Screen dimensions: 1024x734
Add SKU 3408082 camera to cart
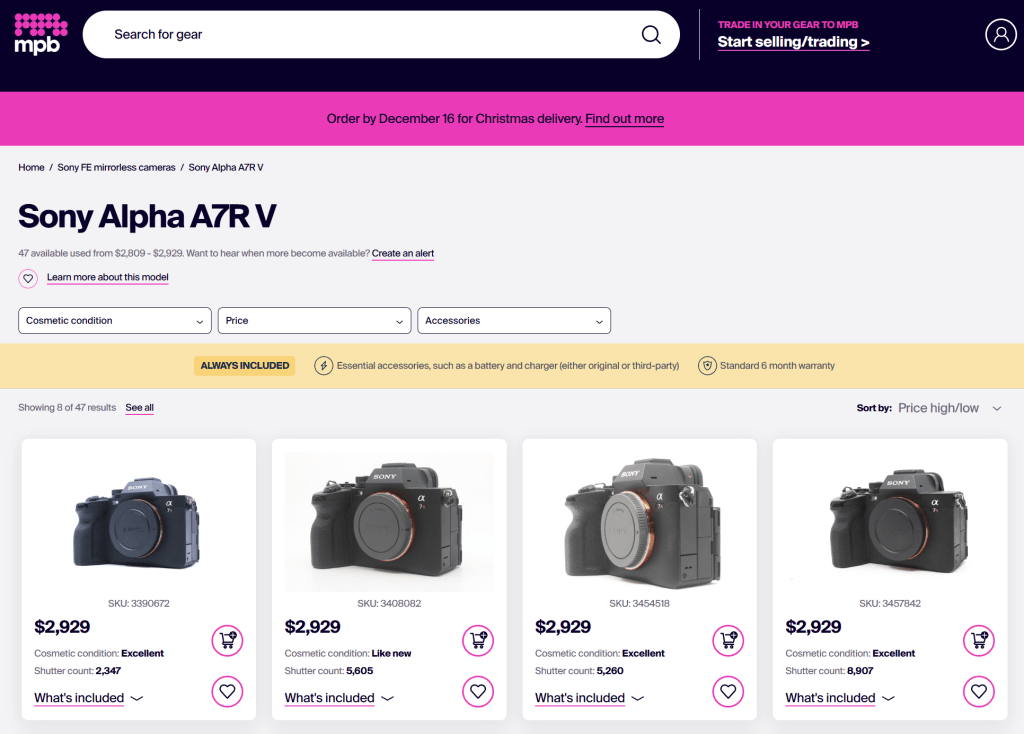coord(478,640)
